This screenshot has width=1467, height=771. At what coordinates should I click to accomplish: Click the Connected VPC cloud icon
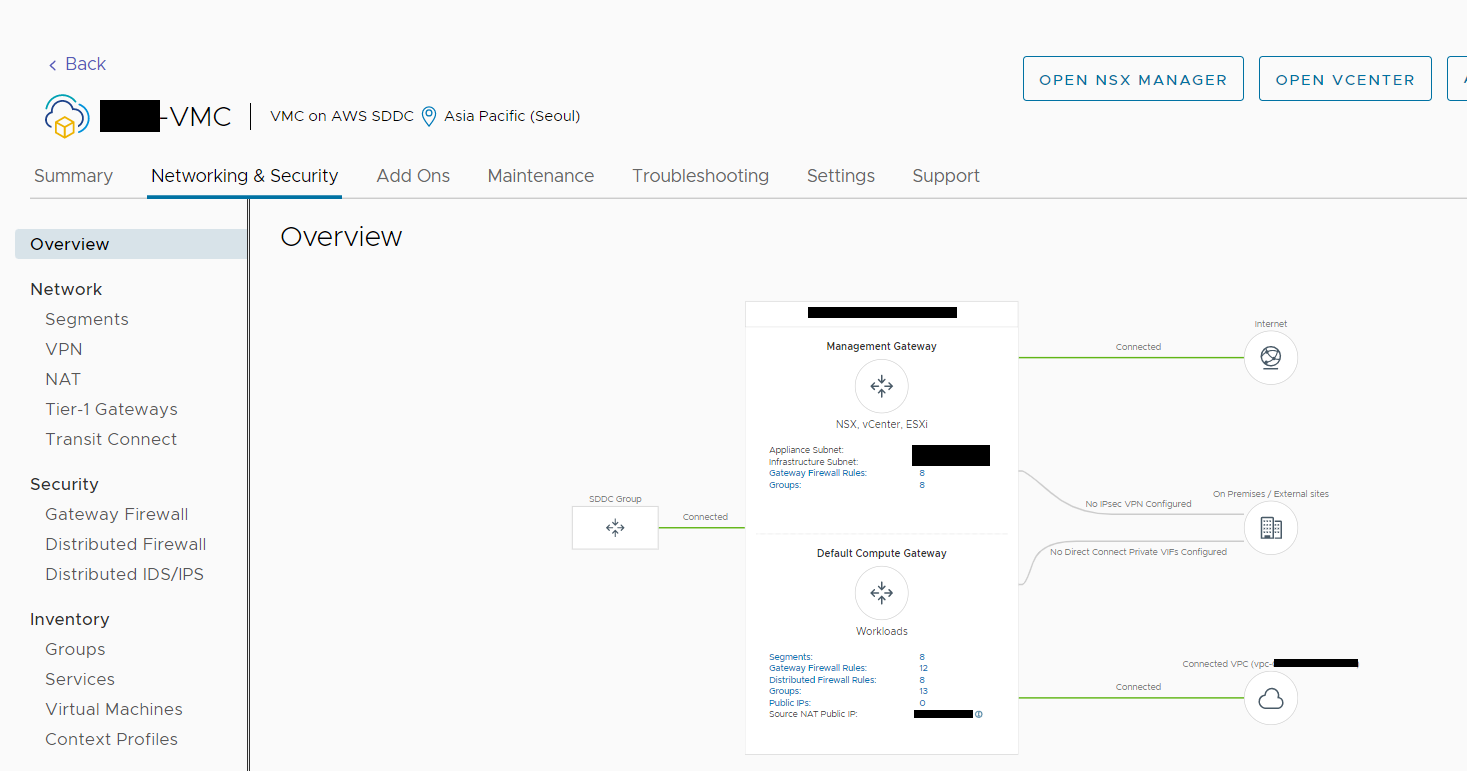tap(1270, 698)
